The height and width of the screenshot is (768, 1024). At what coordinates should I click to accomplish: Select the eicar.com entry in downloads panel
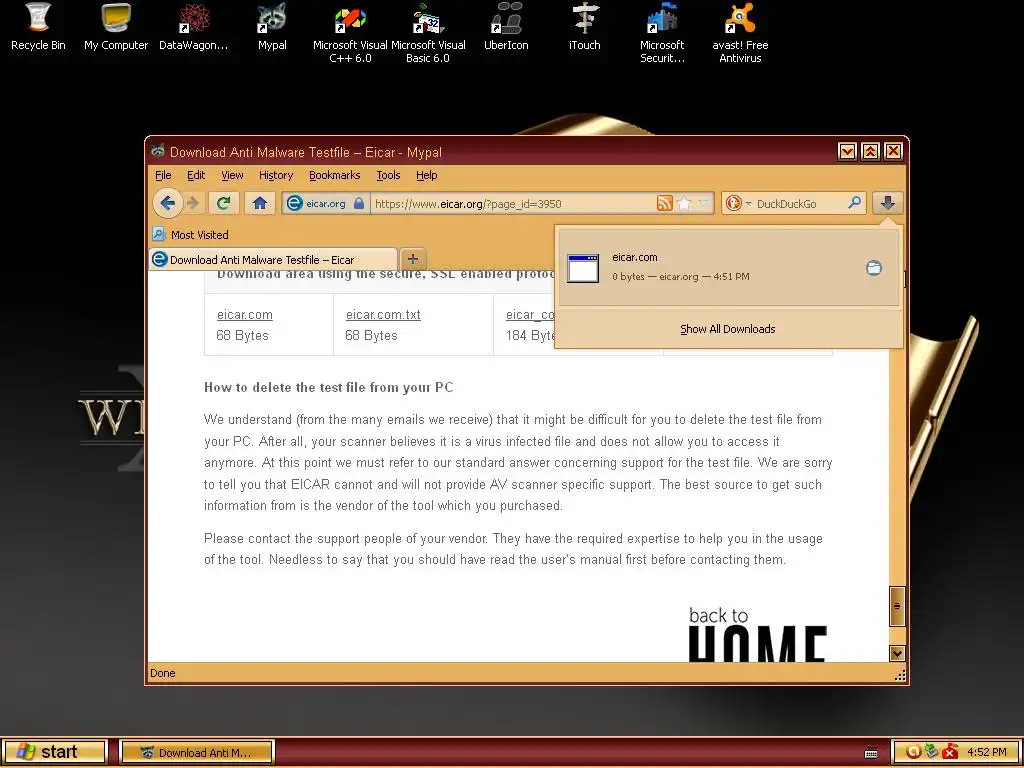click(x=729, y=267)
